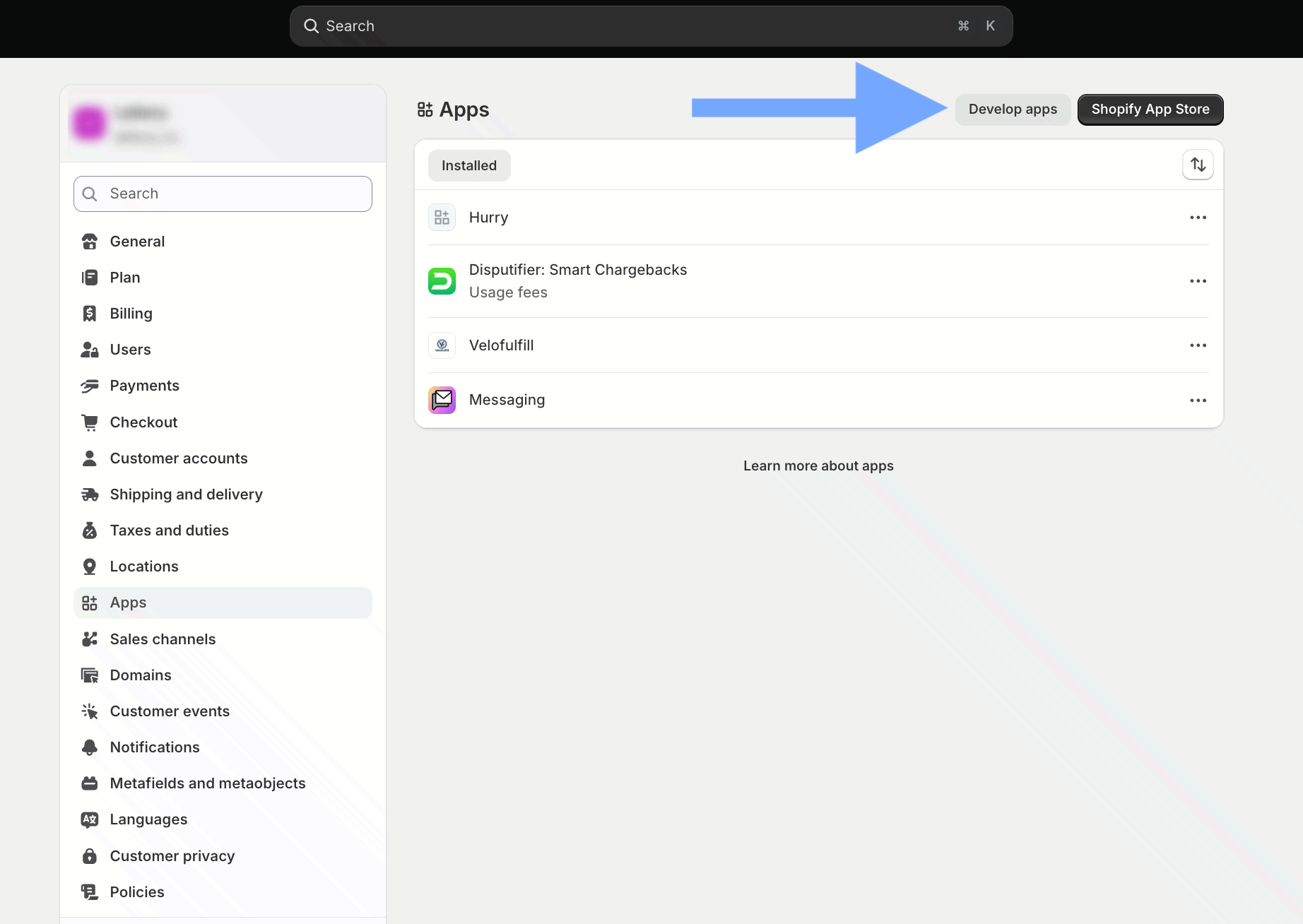Go to Domains settings

(x=223, y=675)
